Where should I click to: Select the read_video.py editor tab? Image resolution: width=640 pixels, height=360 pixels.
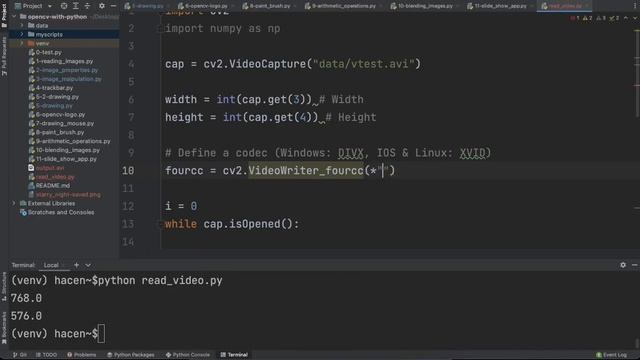[x=564, y=6]
